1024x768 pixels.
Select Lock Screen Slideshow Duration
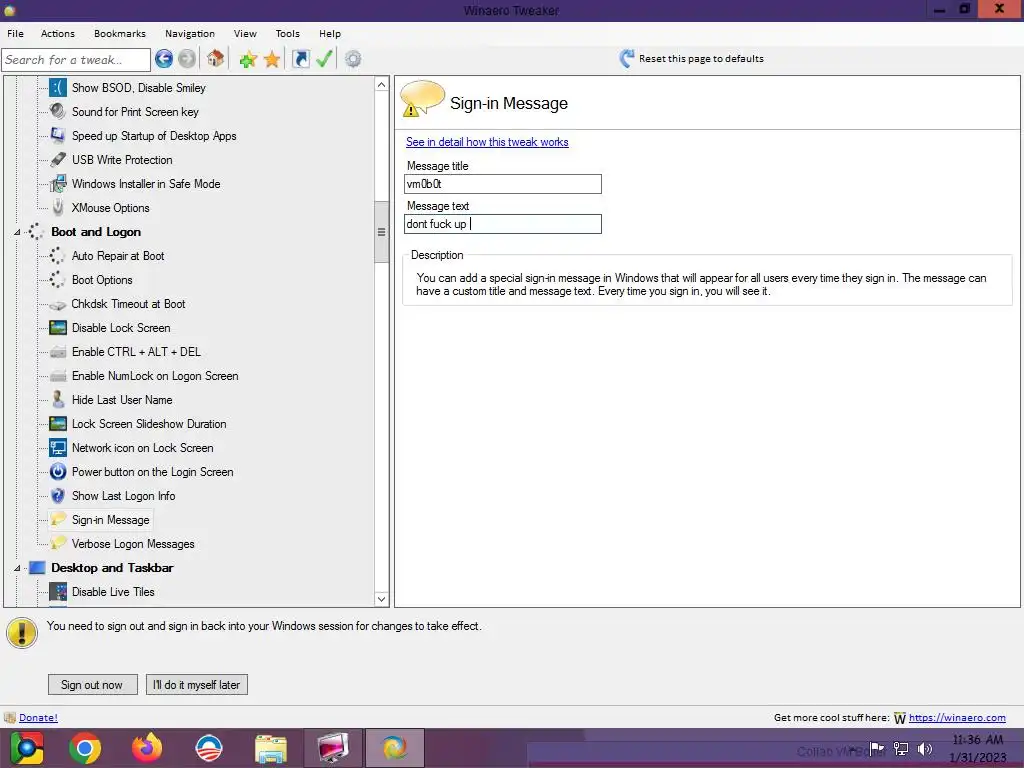[x=150, y=424]
